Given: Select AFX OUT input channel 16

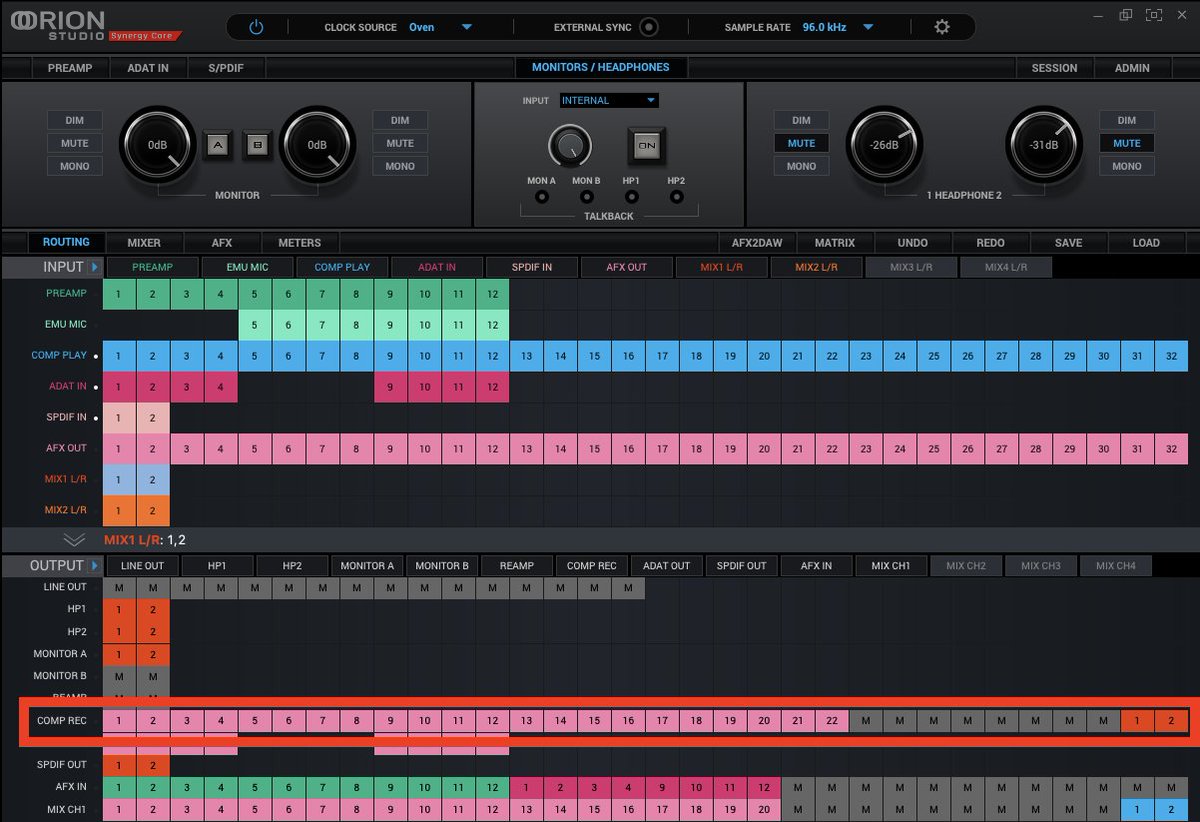Looking at the screenshot, I should (x=628, y=448).
